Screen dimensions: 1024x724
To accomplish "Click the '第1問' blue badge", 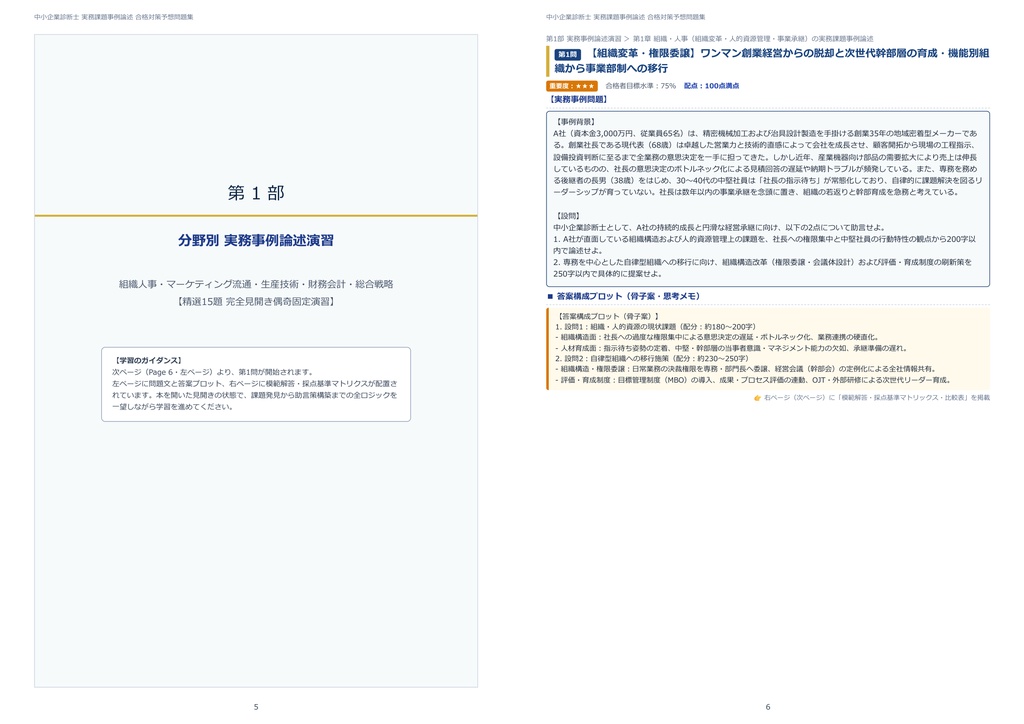I will click(568, 54).
